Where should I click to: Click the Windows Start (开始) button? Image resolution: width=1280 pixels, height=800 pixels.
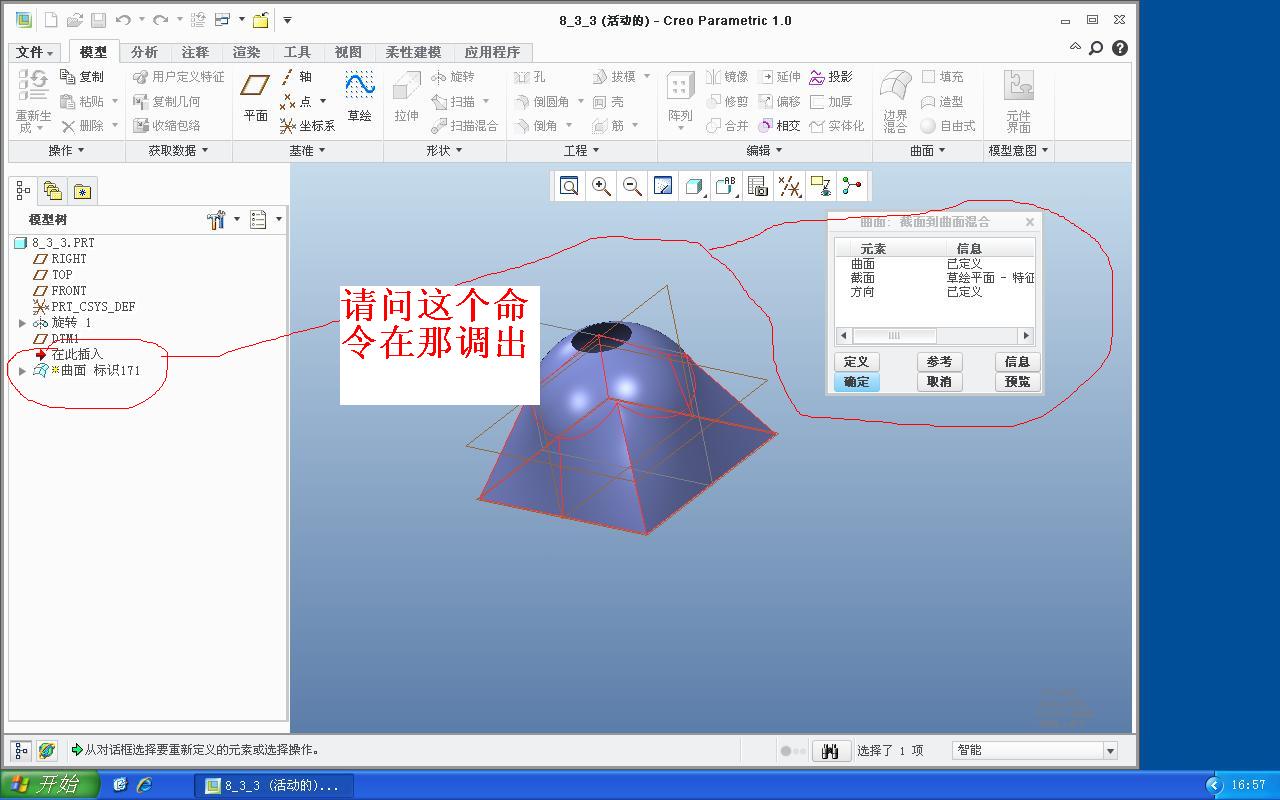[49, 785]
